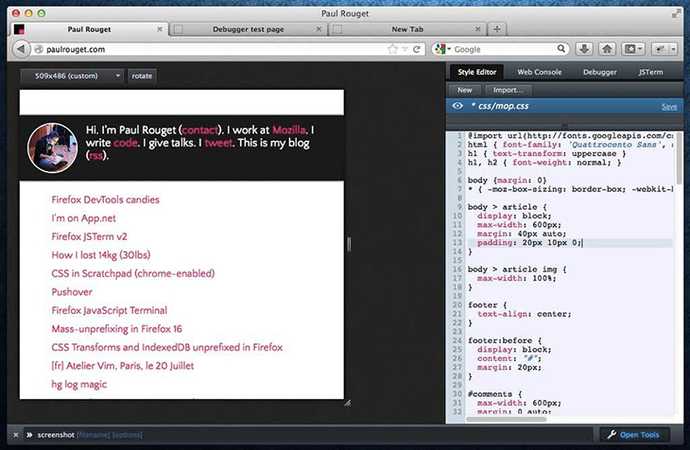Bookmark this page with the star icon

[x=394, y=49]
